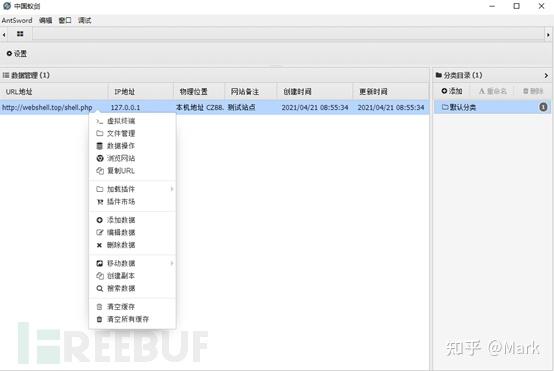Maximize the AntSword window

tap(517, 6)
